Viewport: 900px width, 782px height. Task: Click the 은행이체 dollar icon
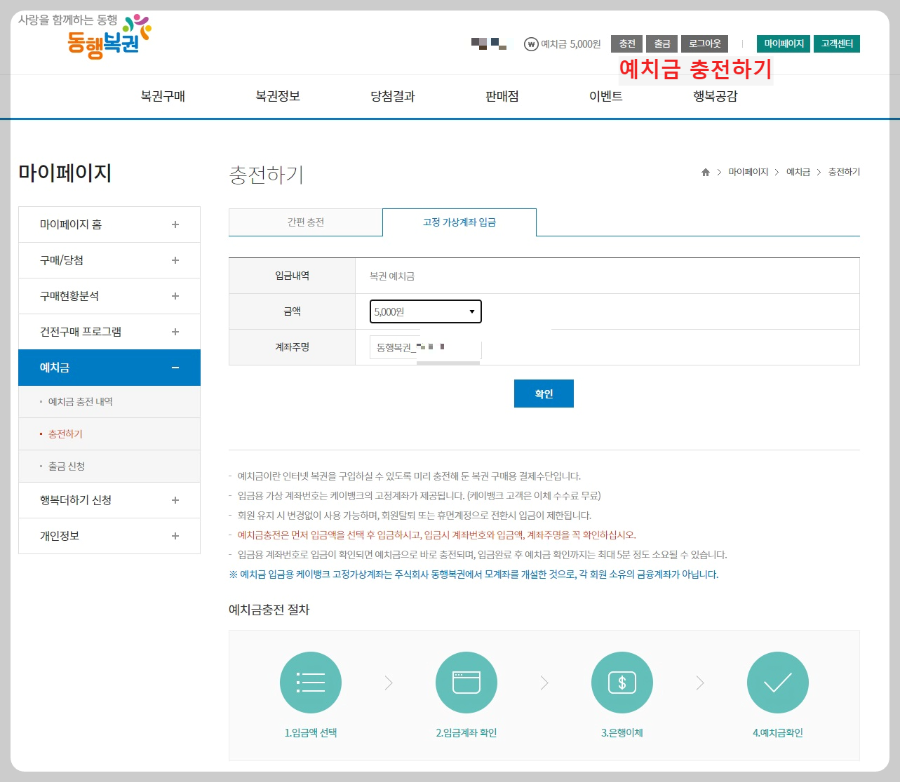pos(621,682)
